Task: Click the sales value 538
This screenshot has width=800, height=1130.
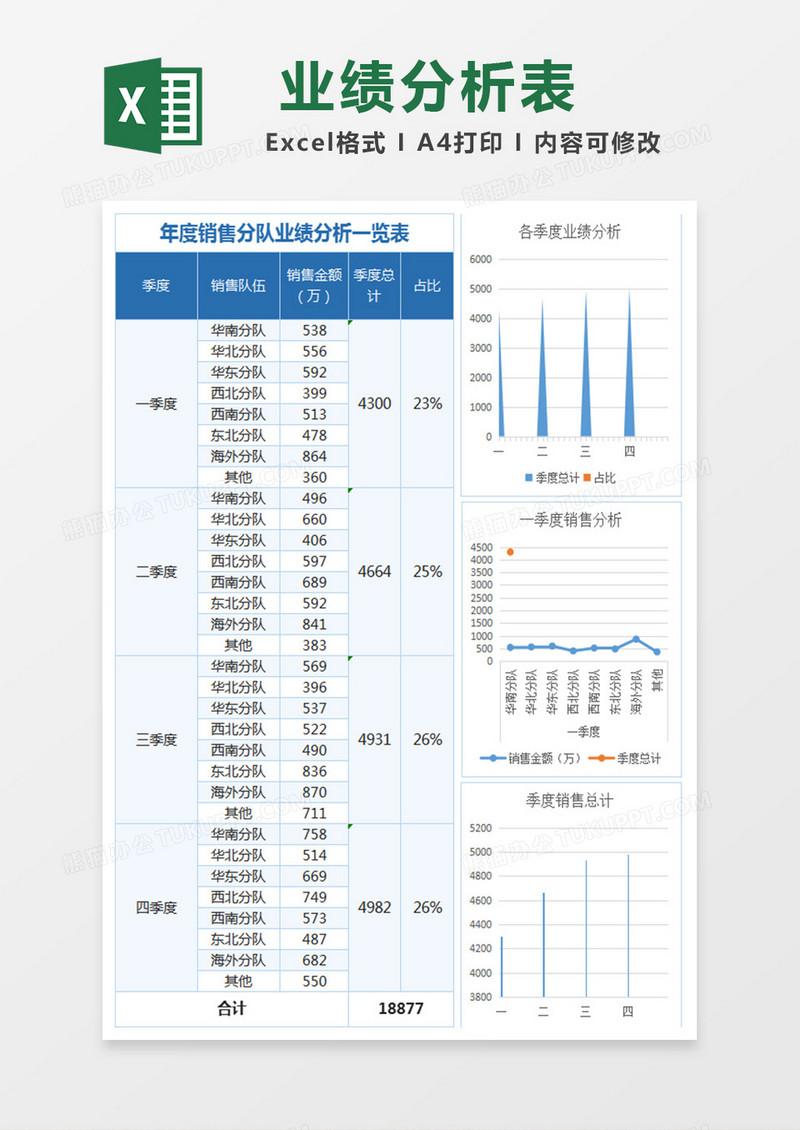Action: pyautogui.click(x=314, y=331)
